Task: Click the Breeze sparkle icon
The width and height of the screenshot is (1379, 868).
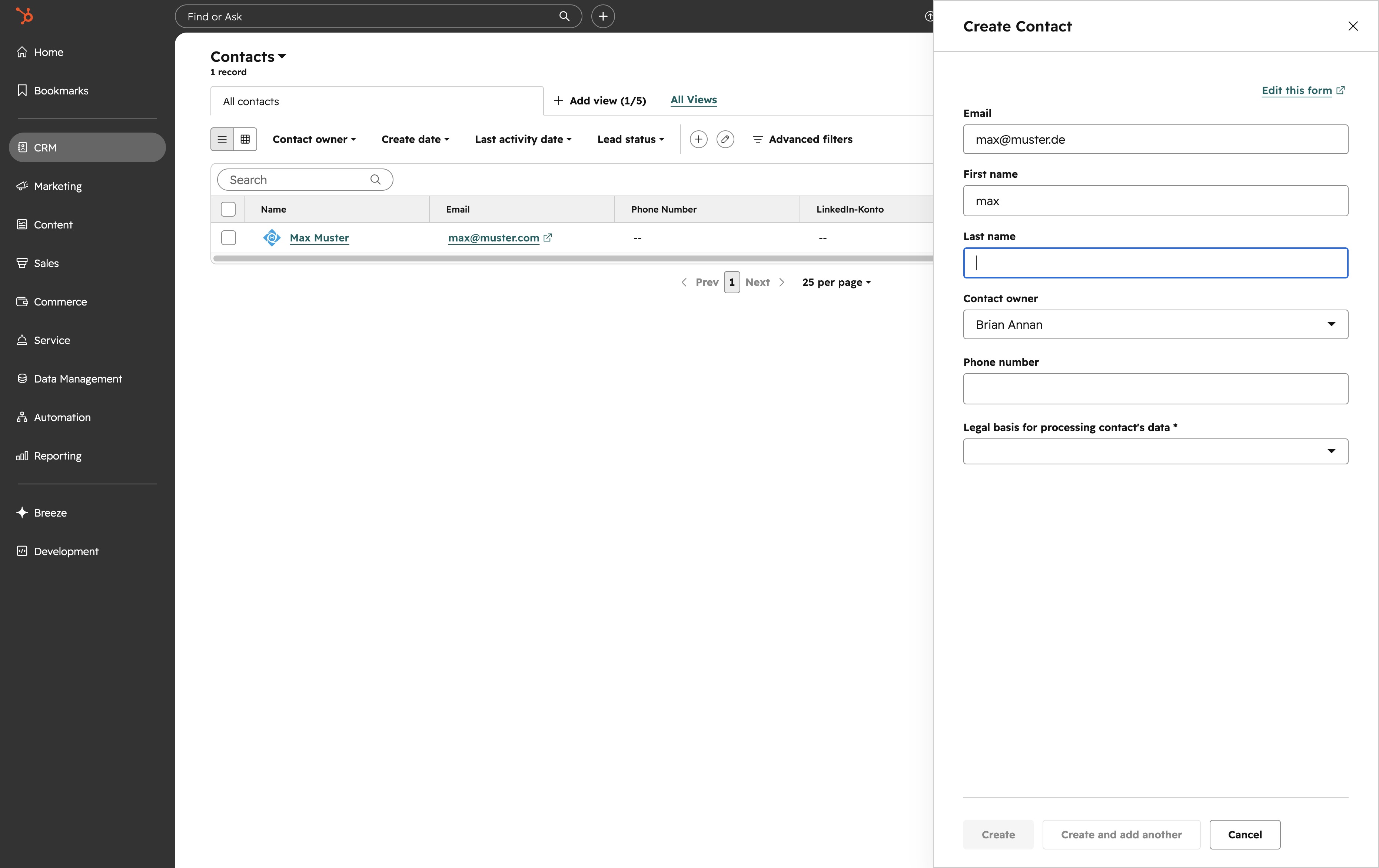Action: pyautogui.click(x=22, y=513)
